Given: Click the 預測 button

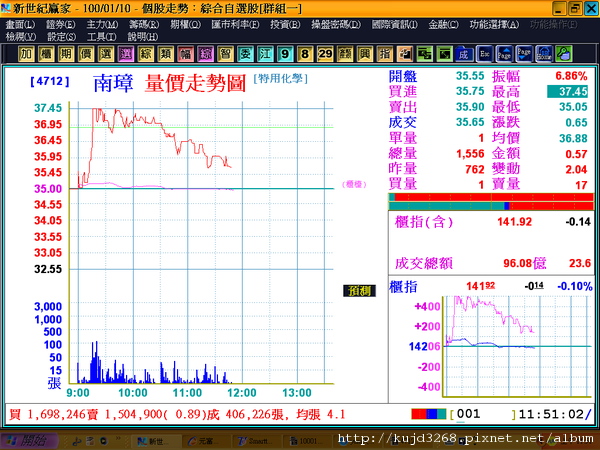Looking at the screenshot, I should pos(359,291).
